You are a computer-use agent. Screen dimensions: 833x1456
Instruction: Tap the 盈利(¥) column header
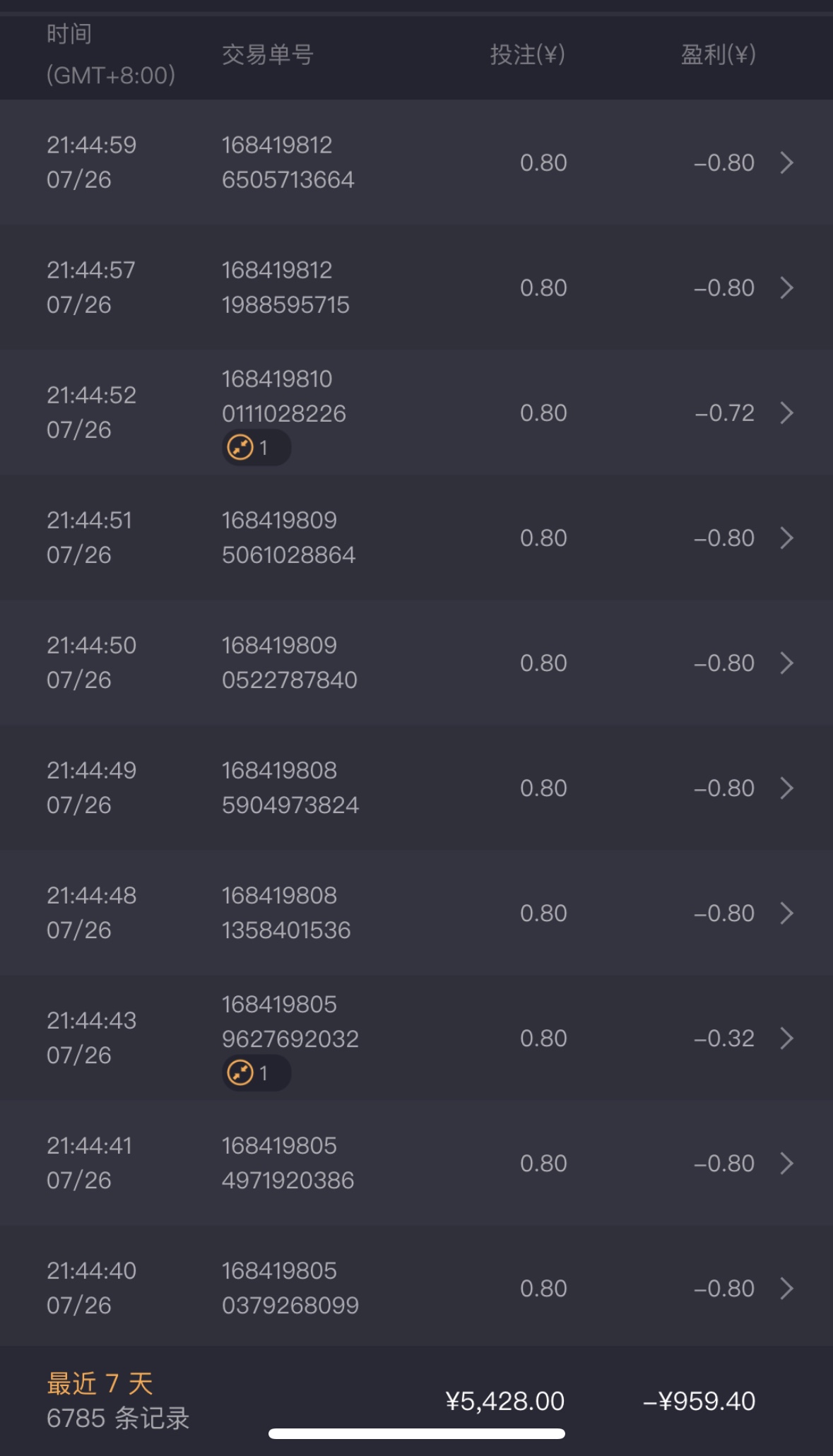click(718, 54)
